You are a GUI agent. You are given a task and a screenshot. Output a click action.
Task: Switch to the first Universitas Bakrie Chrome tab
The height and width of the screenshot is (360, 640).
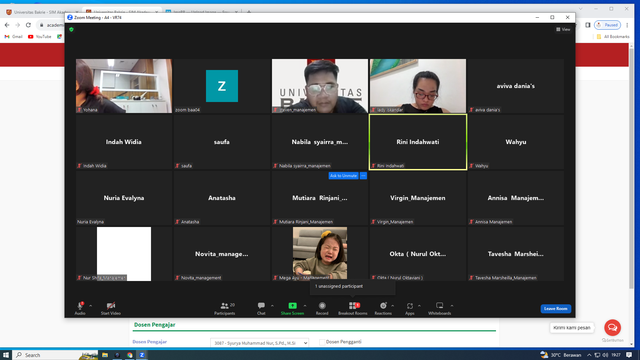[41, 12]
